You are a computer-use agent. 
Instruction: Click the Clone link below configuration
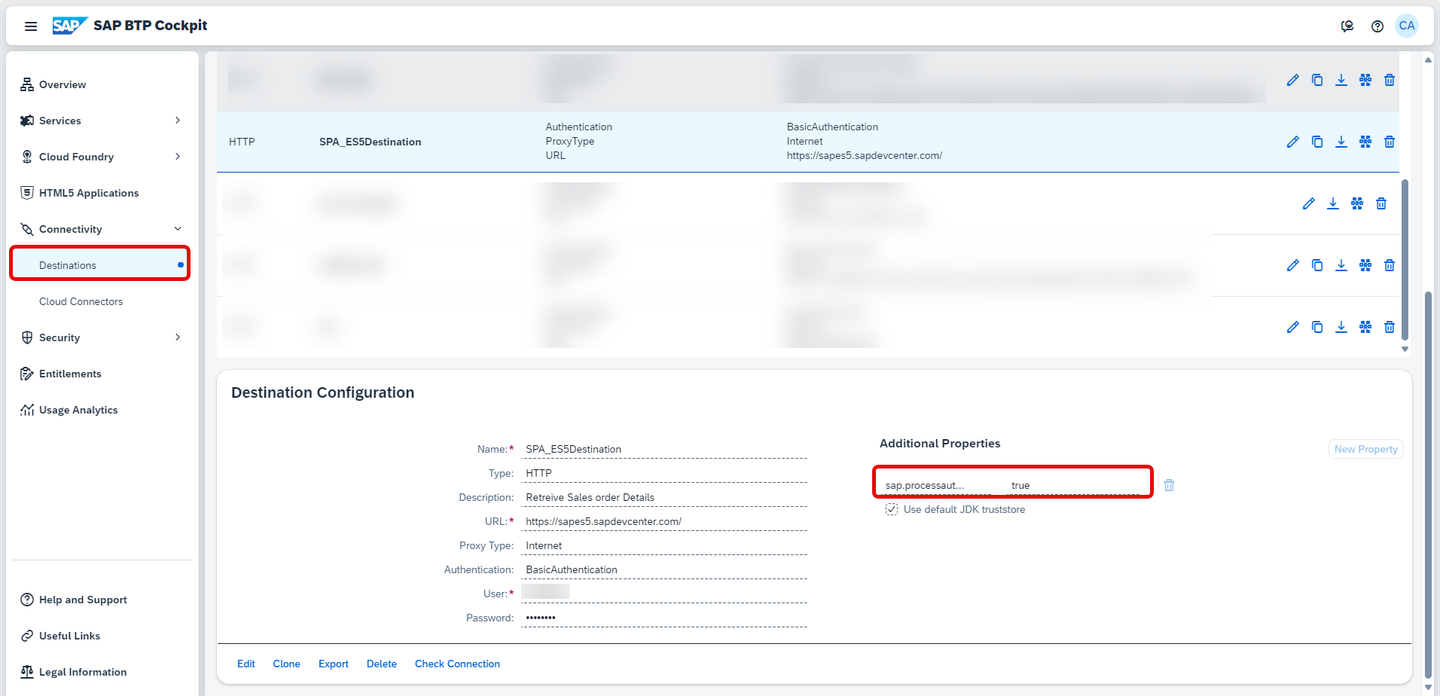tap(287, 664)
